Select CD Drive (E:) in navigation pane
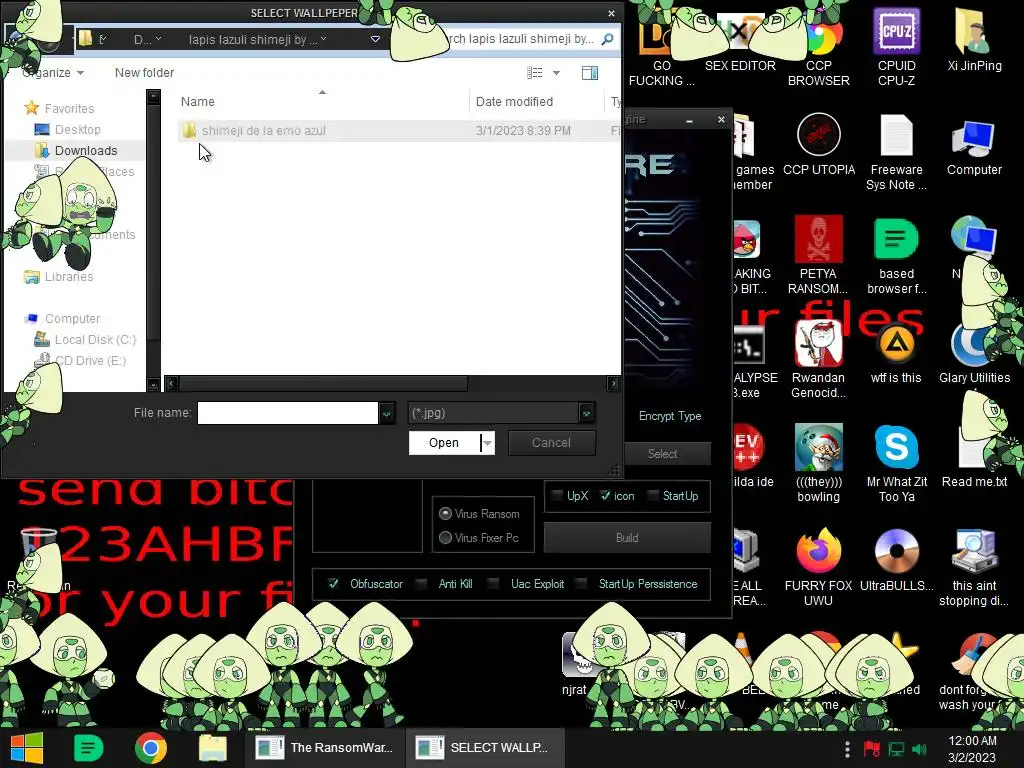Image resolution: width=1024 pixels, height=768 pixels. (90, 360)
